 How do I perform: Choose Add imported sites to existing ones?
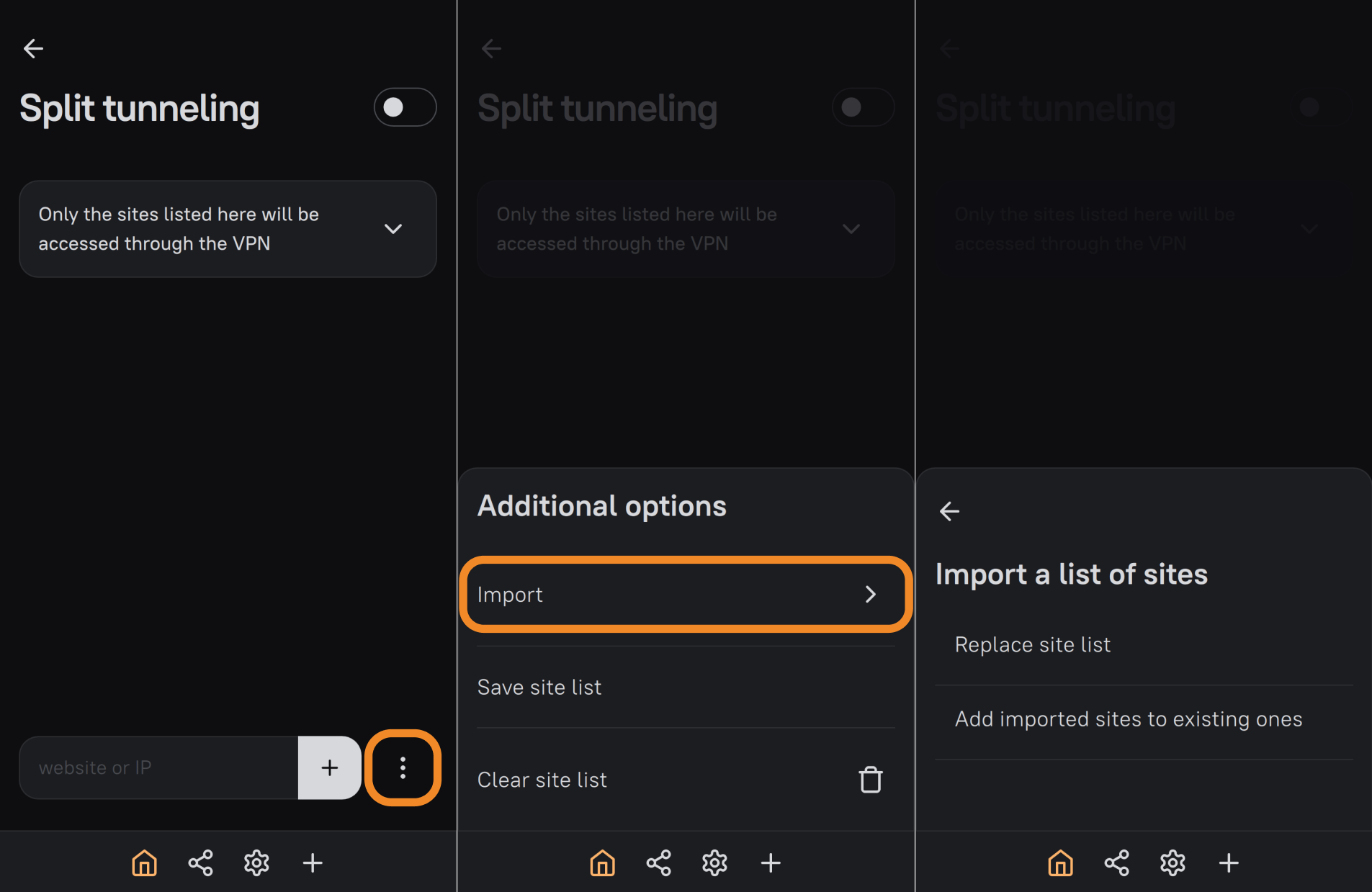click(1128, 719)
